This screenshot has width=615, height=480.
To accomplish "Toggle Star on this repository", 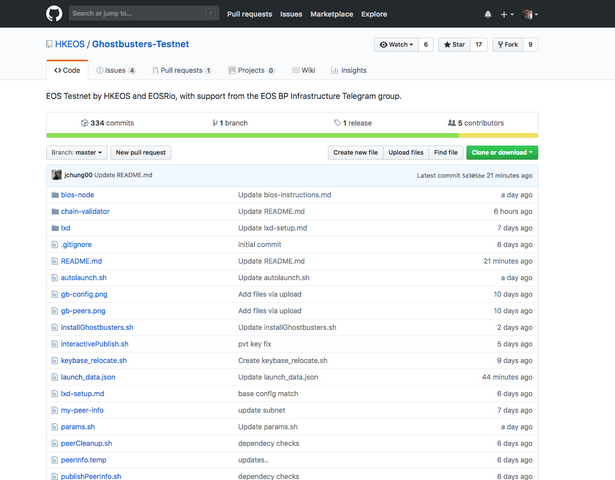I will (x=454, y=45).
